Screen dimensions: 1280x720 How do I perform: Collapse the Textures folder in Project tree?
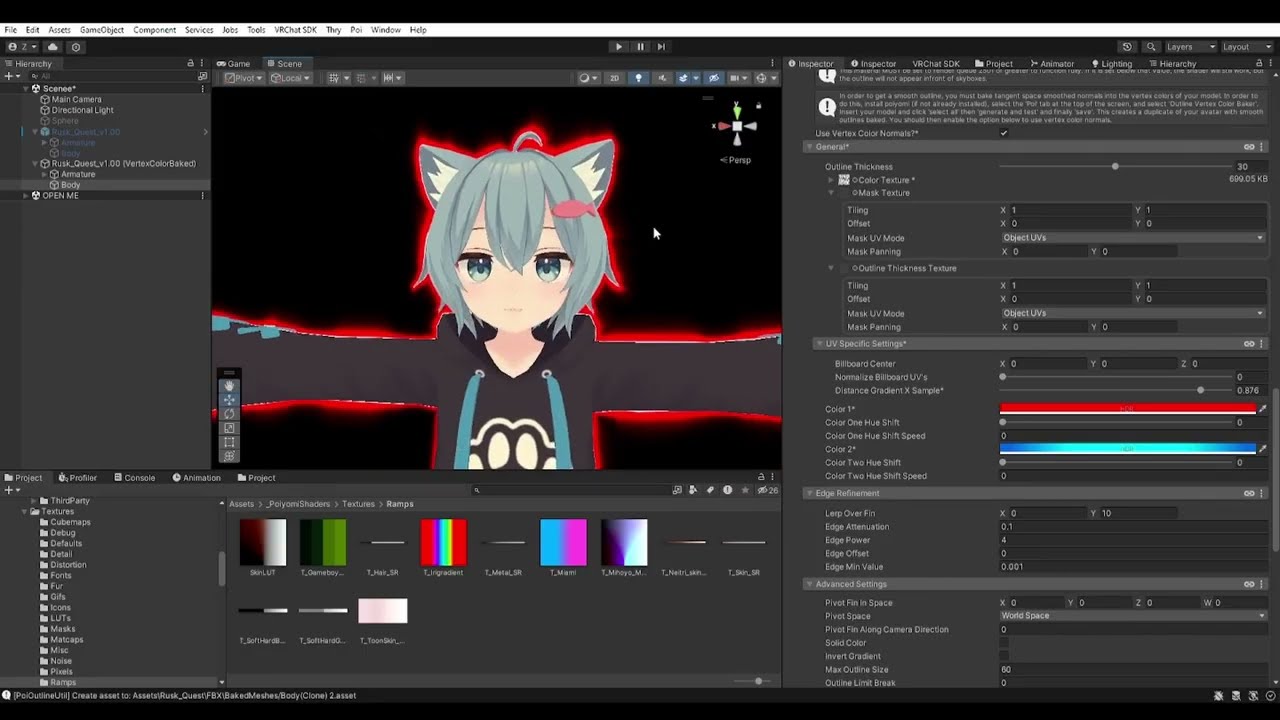point(24,511)
